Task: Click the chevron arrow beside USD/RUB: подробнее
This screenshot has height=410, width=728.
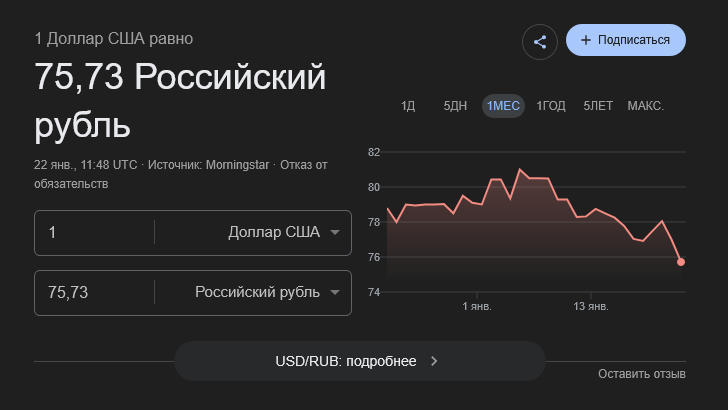Action: pos(434,361)
